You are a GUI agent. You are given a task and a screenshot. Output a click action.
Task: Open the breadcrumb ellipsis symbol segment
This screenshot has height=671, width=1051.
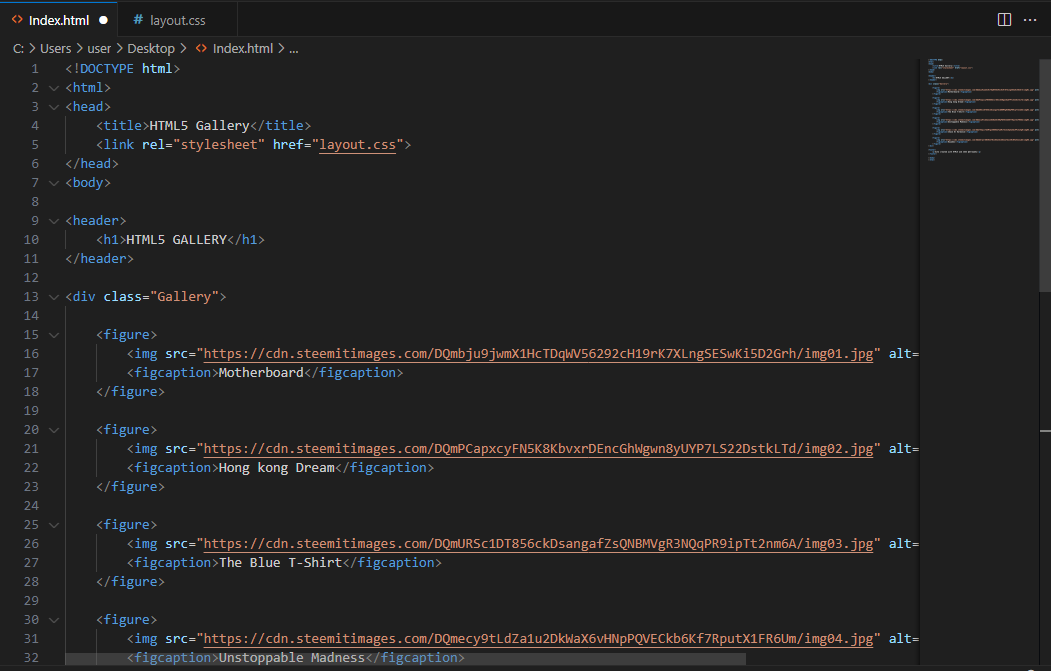[x=294, y=48]
